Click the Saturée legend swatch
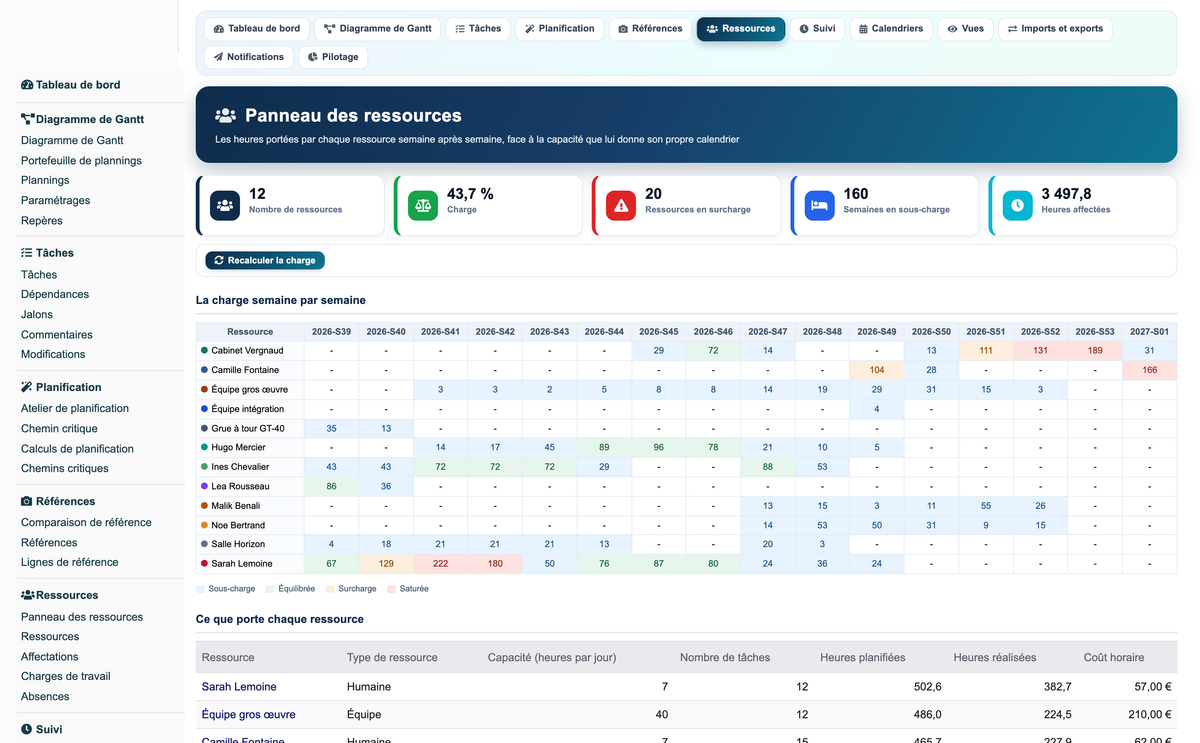The image size is (1200, 743). (x=391, y=589)
